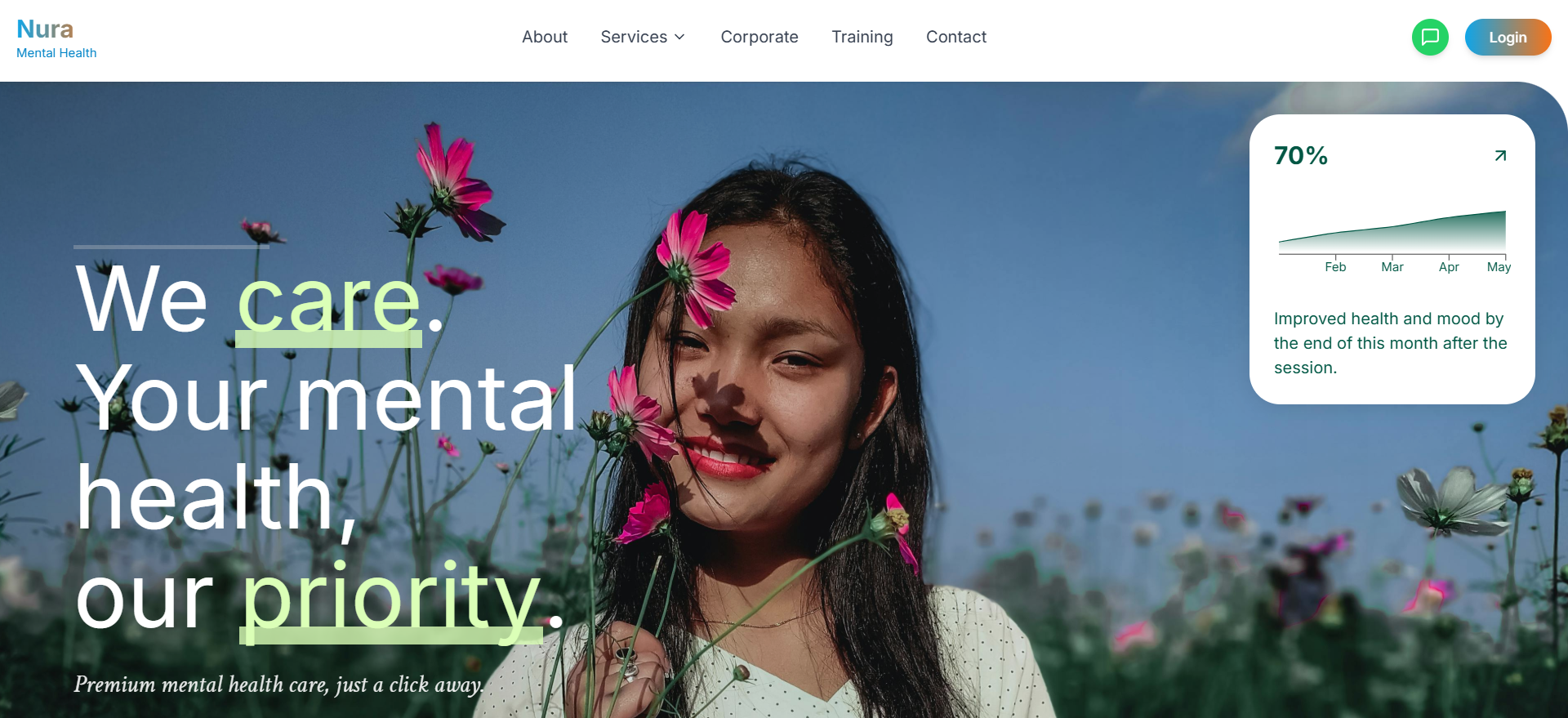Select the Mar label on chart axis
This screenshot has width=1568, height=718.
click(x=1392, y=267)
